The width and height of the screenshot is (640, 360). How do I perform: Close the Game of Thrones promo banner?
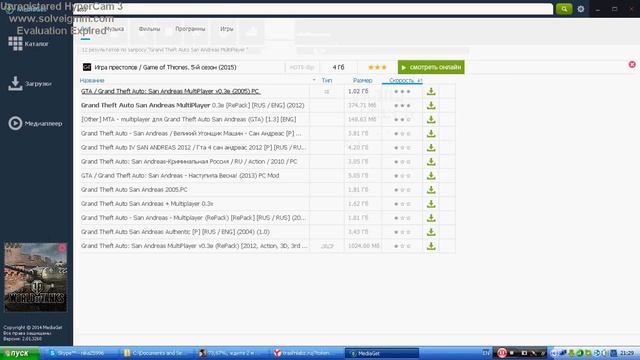[632, 64]
